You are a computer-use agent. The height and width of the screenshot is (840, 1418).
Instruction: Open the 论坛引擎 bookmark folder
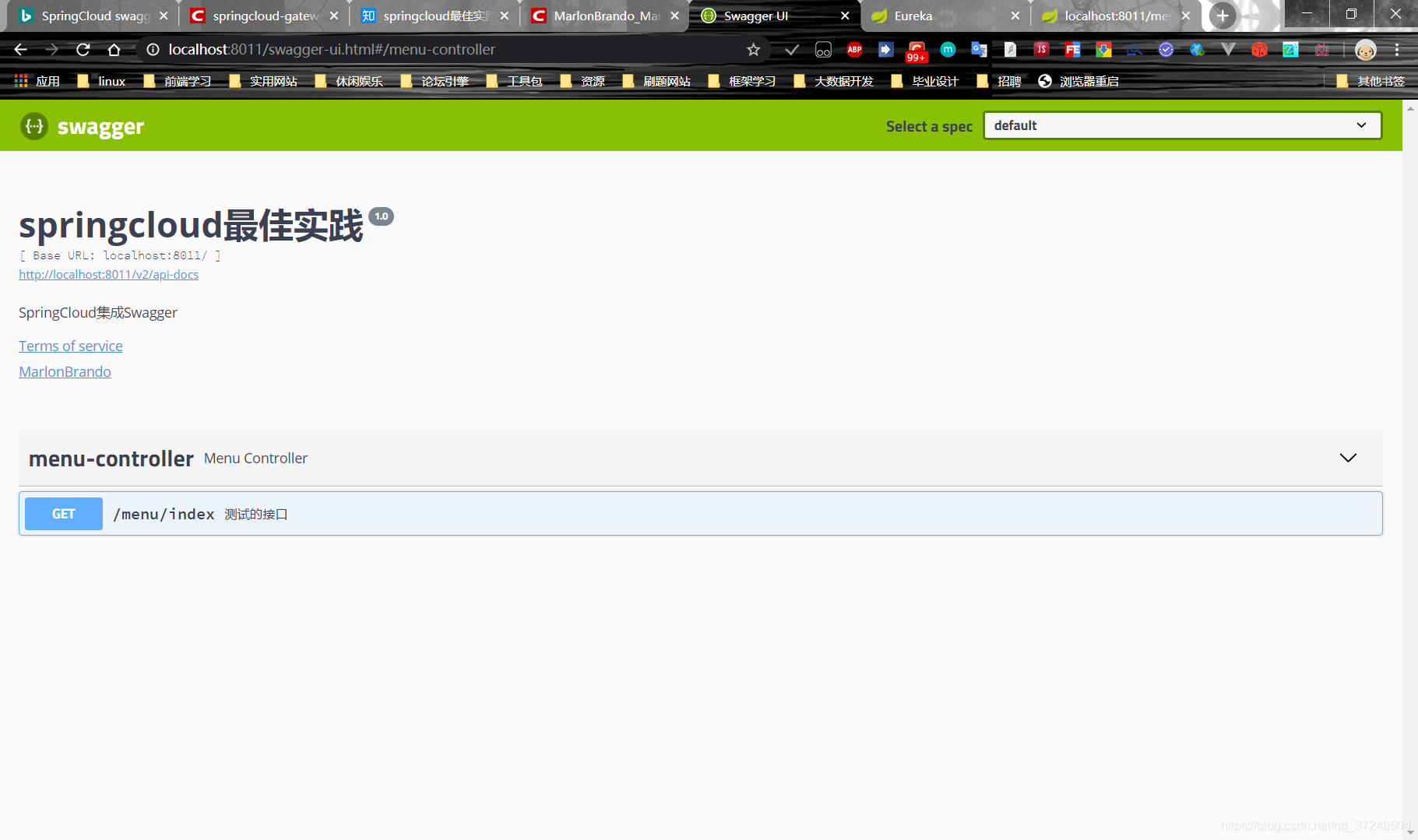pyautogui.click(x=435, y=81)
